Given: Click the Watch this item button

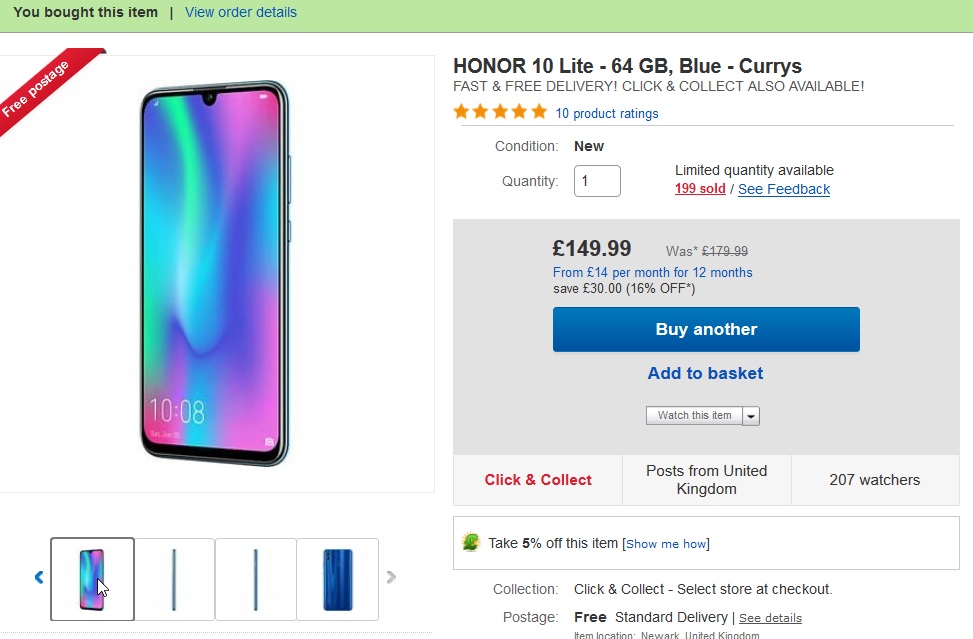Looking at the screenshot, I should [694, 416].
